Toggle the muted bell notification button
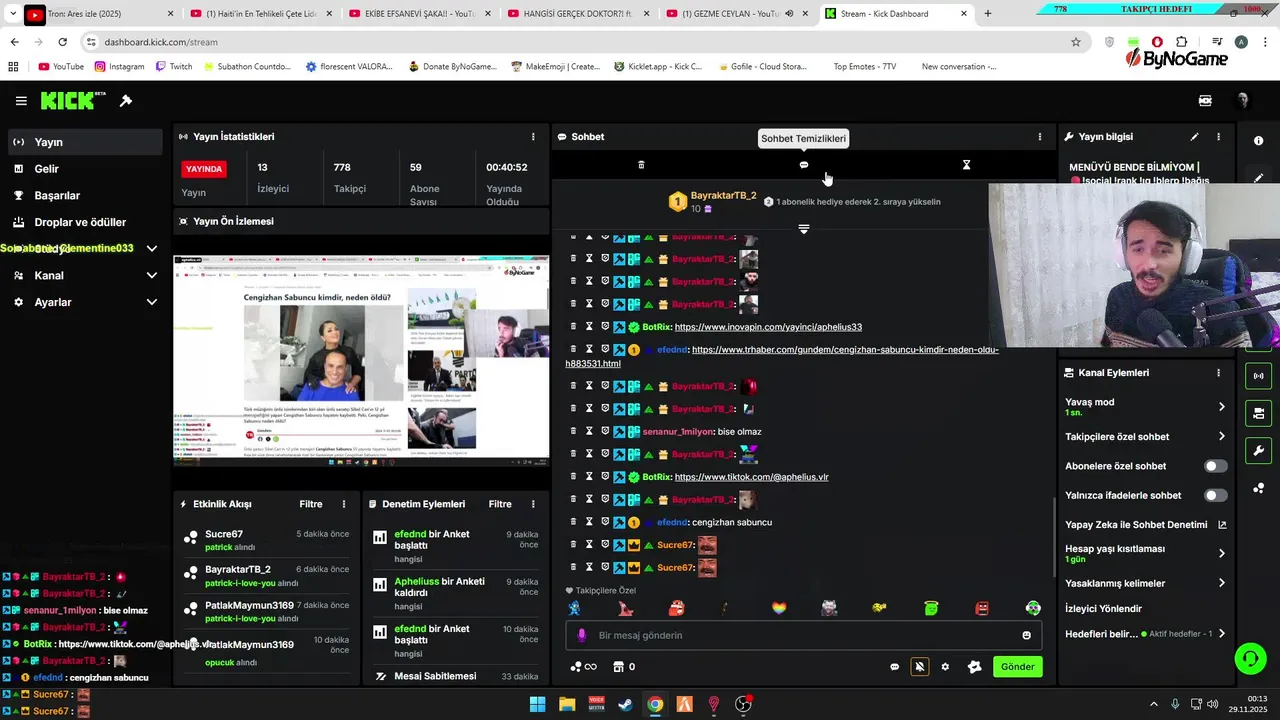Viewport: 1280px width, 720px height. (x=919, y=667)
